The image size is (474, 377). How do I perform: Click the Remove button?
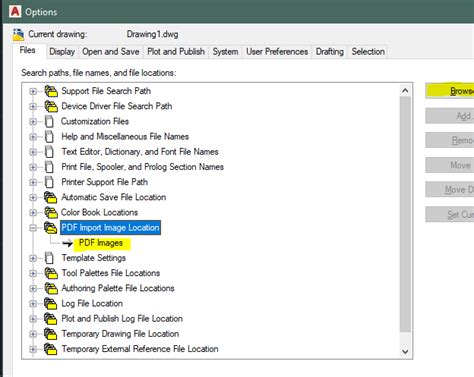point(450,140)
